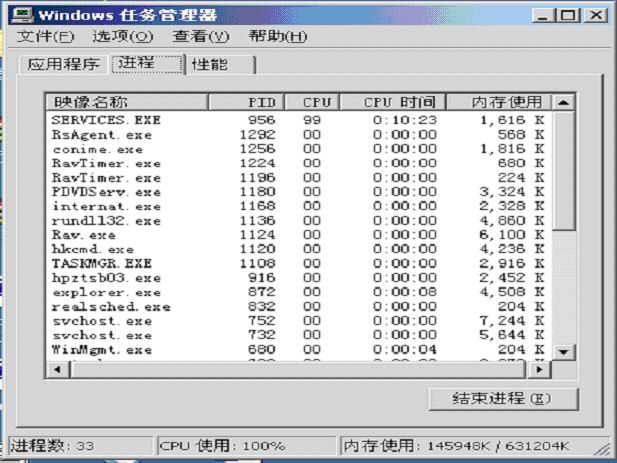
Task: Select the 进程 tab
Action: 148,63
